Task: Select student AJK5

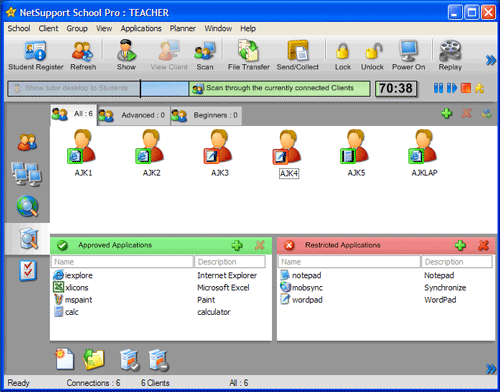Action: [x=356, y=153]
